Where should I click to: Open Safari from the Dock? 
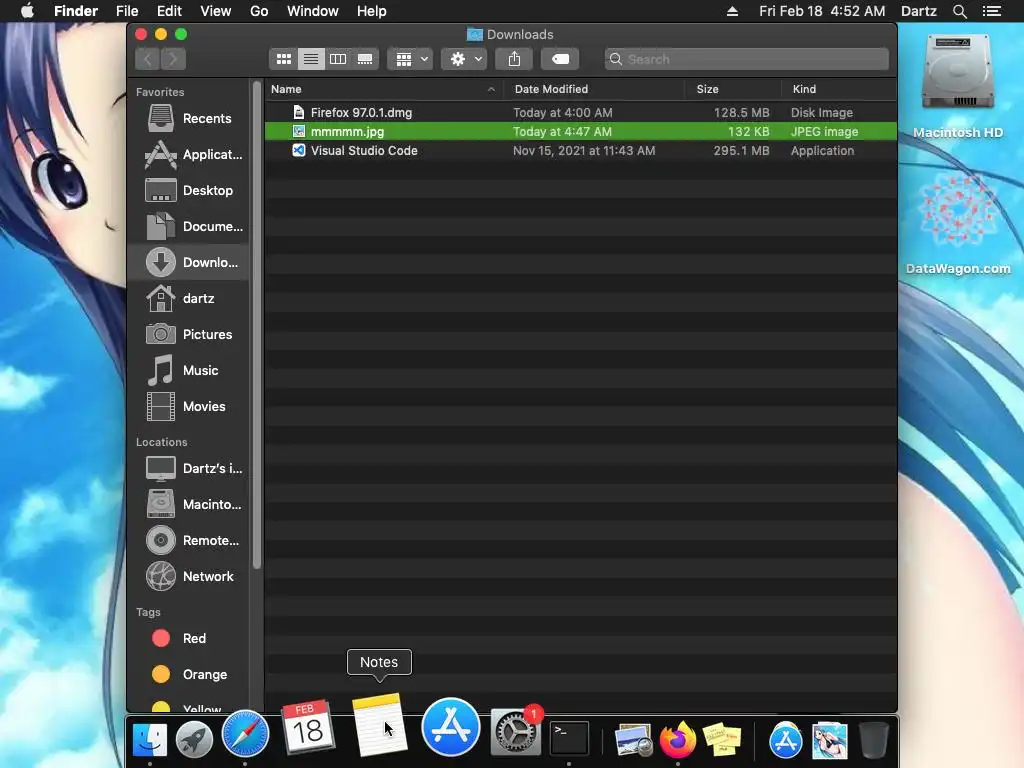[x=245, y=734]
